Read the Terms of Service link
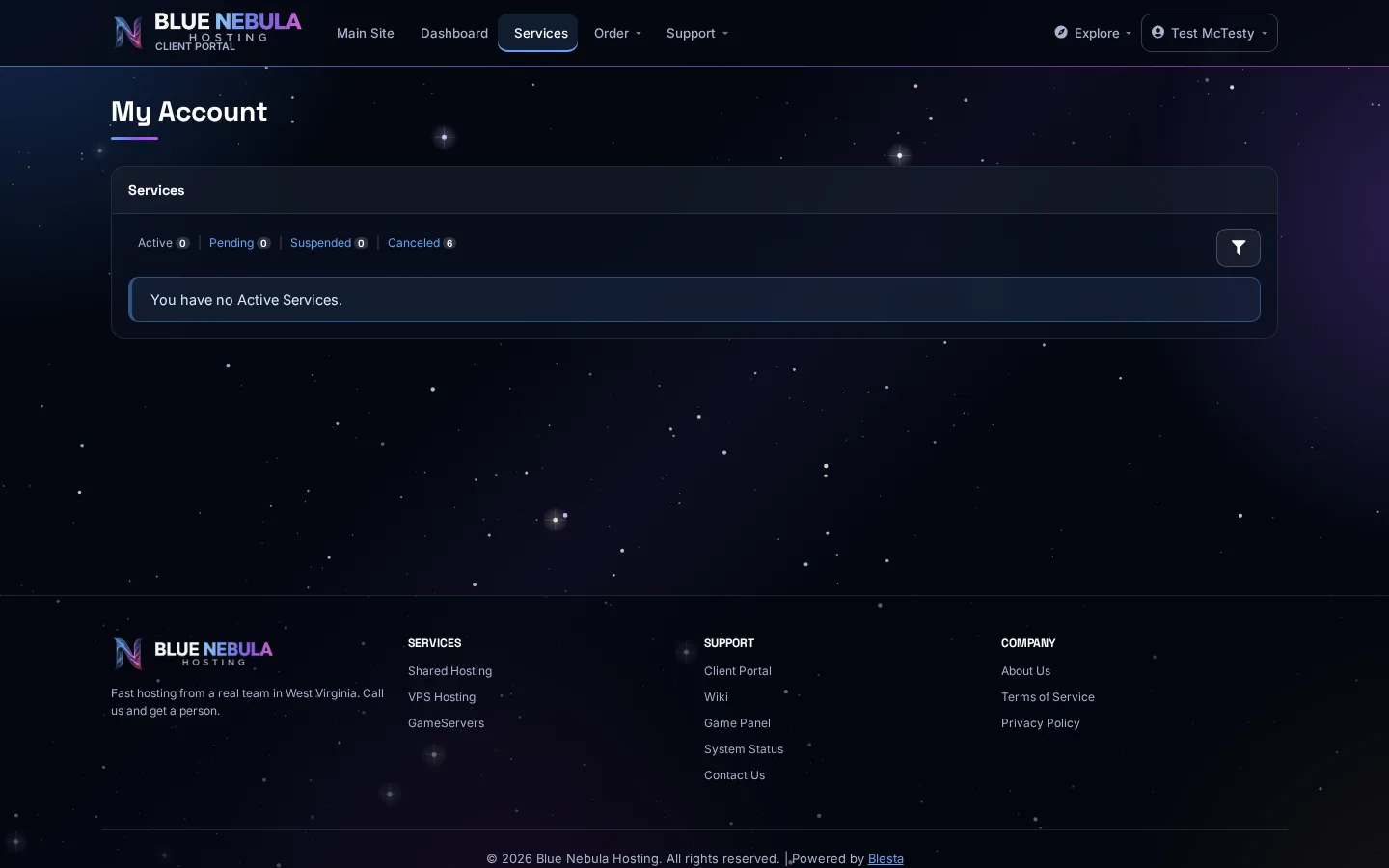Screen dimensions: 1389x868 1048,697
